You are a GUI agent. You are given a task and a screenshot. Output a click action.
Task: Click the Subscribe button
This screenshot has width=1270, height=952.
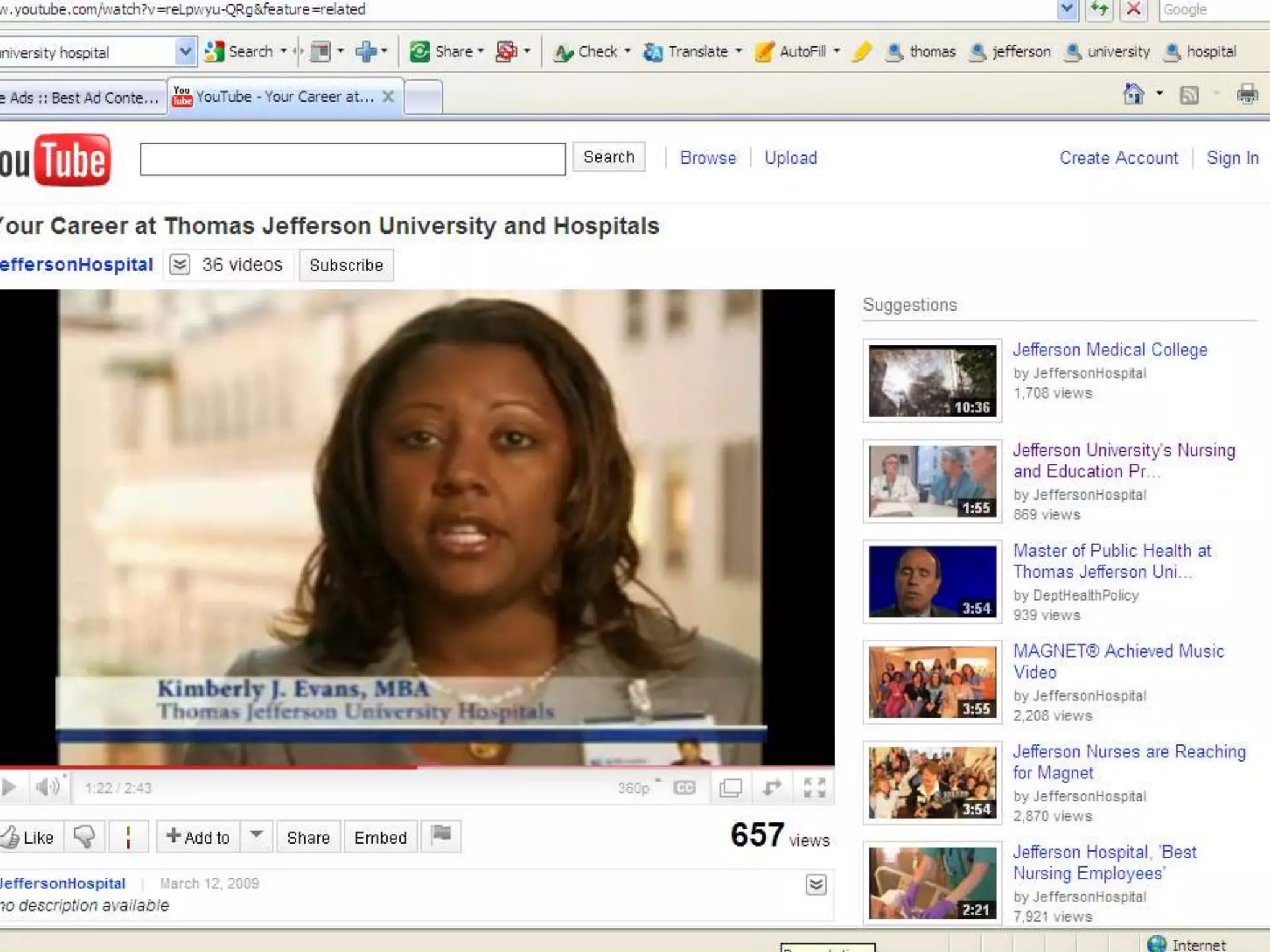346,265
